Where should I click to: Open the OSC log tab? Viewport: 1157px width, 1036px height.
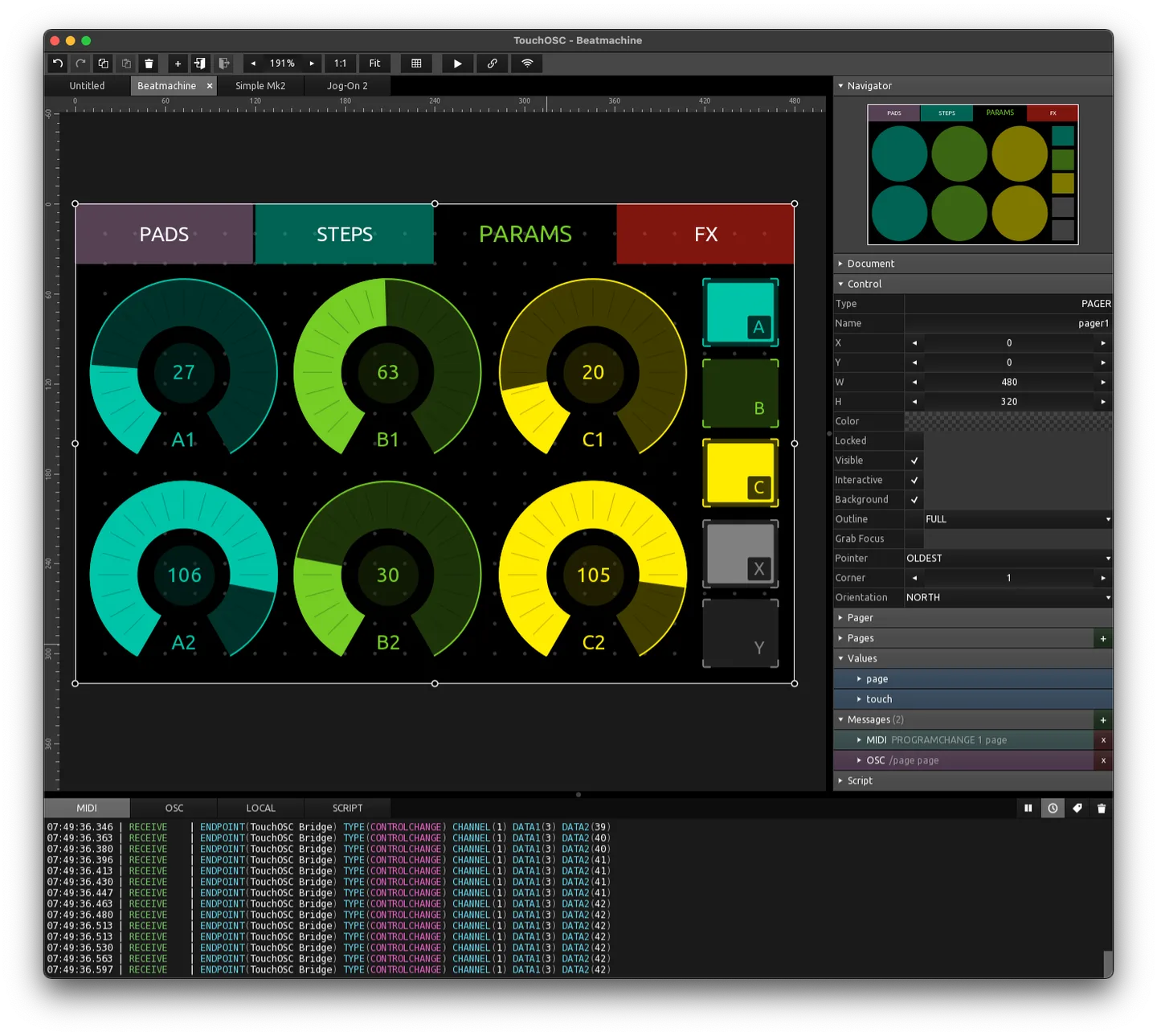[x=174, y=809]
